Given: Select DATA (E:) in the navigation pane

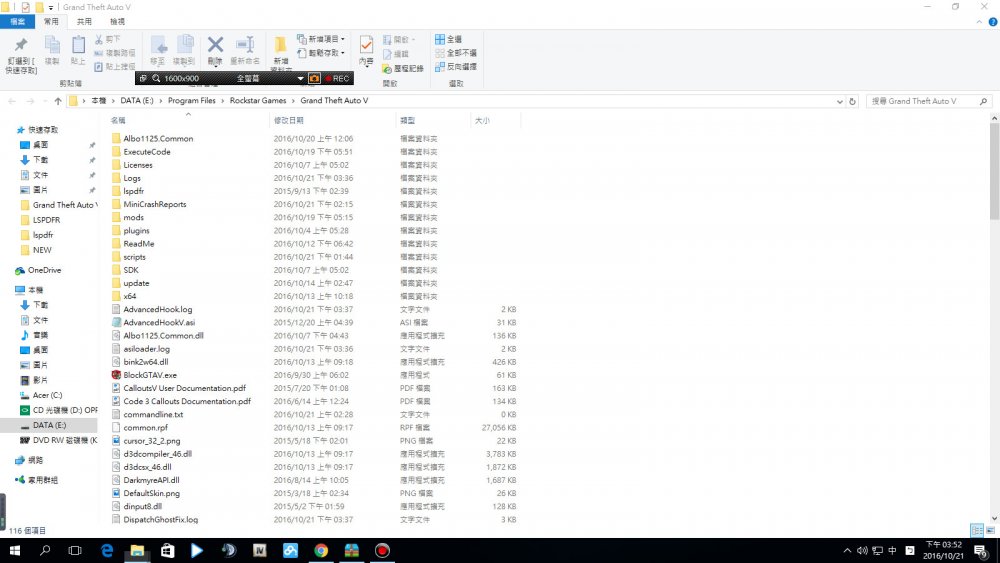Looking at the screenshot, I should 49,425.
